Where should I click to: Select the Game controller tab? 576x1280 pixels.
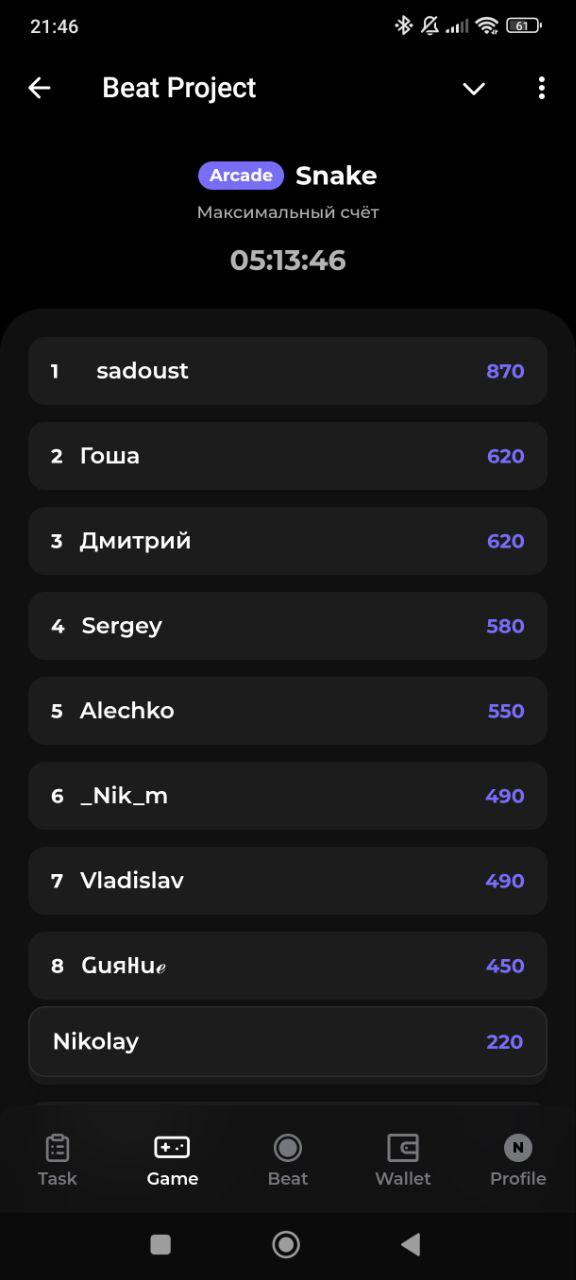coord(172,1159)
